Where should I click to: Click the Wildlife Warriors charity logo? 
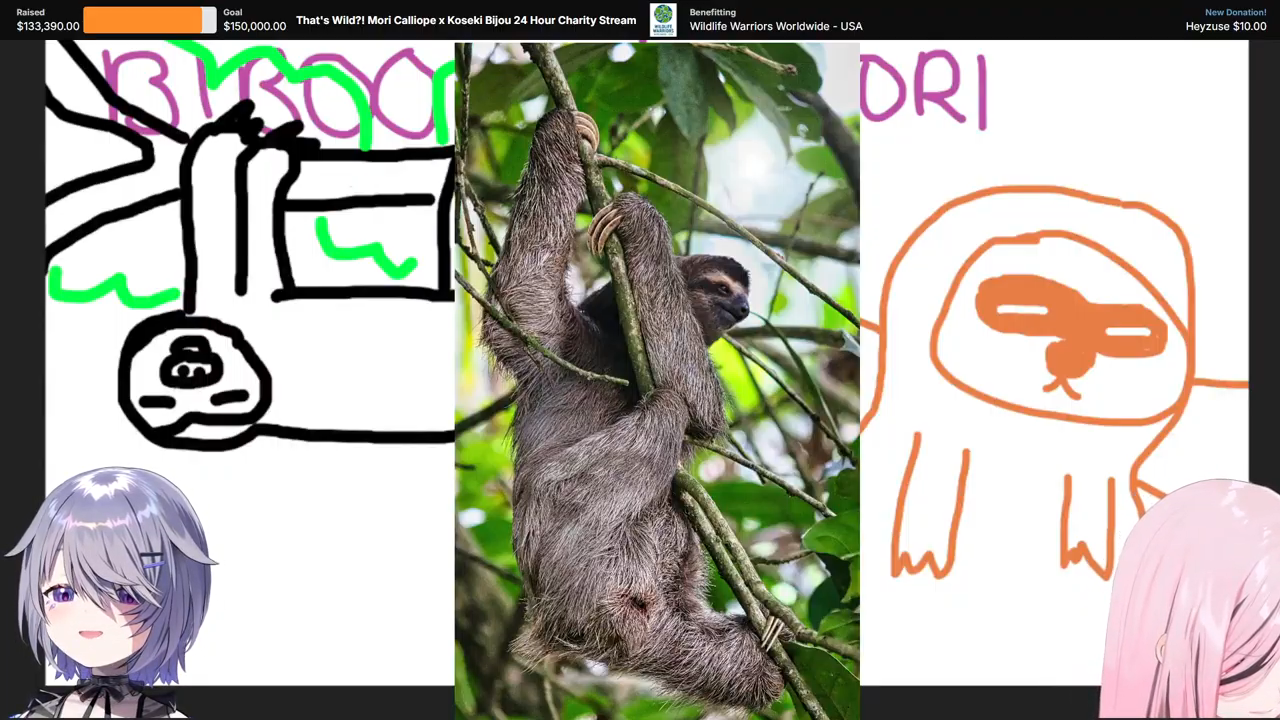[x=663, y=20]
